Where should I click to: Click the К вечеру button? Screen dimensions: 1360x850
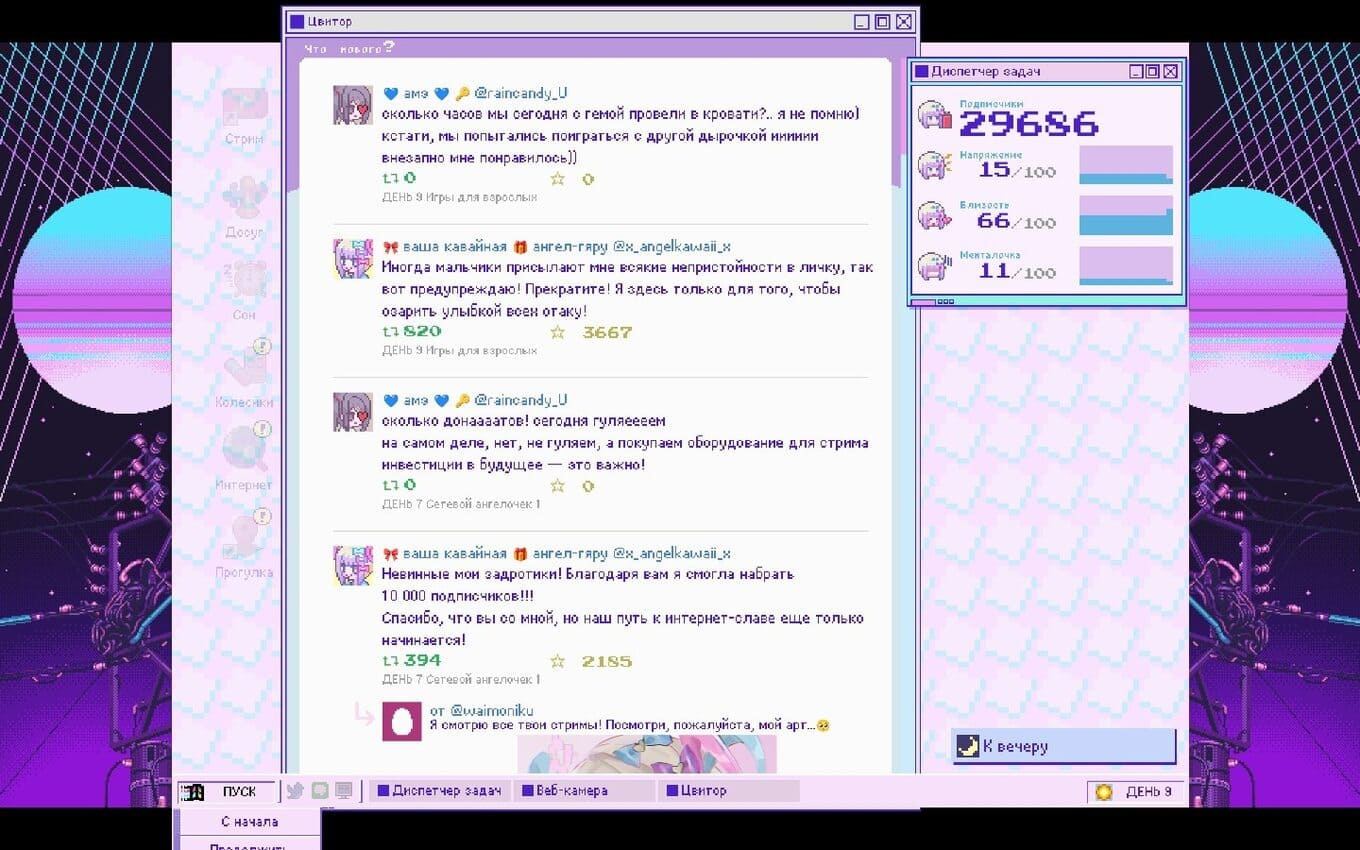(x=1064, y=747)
